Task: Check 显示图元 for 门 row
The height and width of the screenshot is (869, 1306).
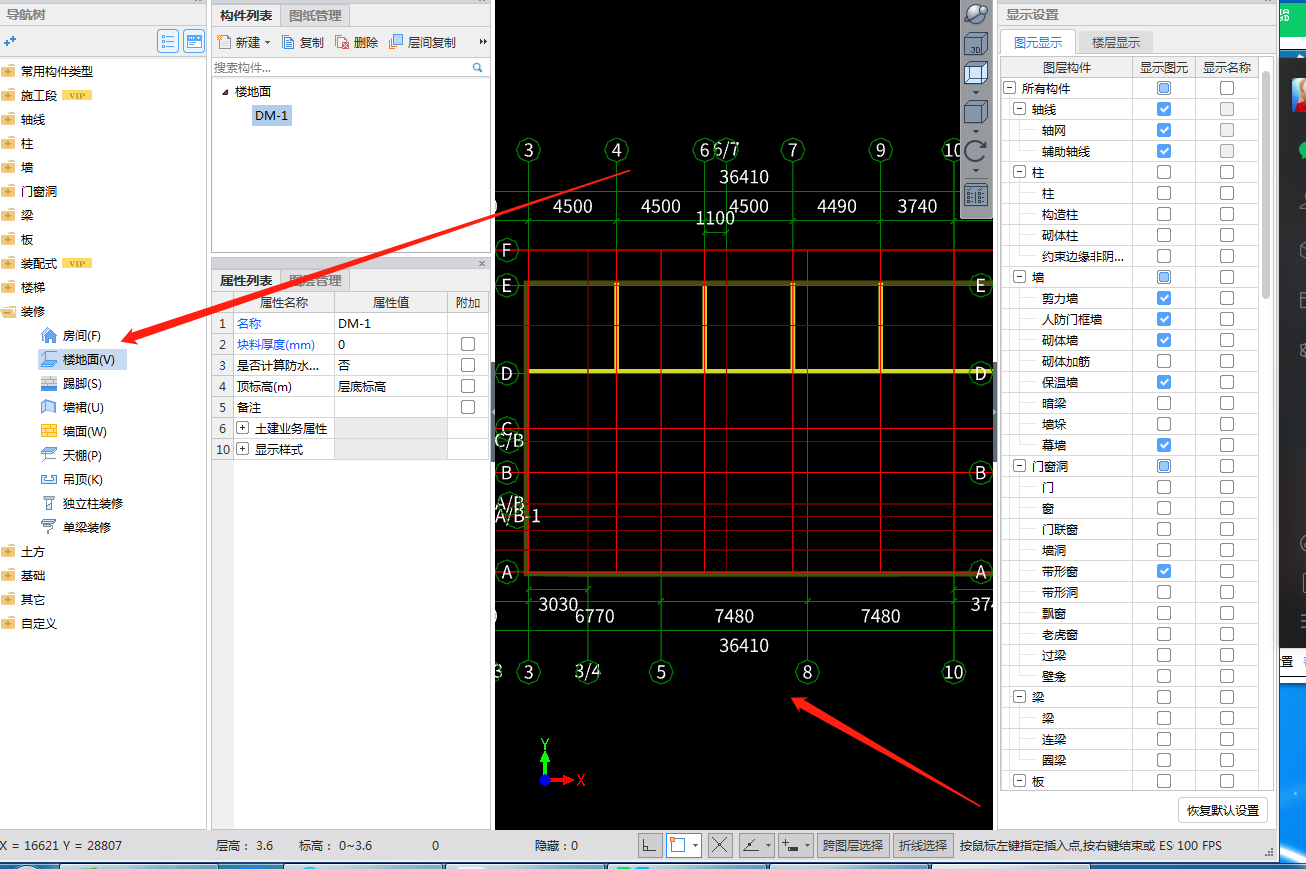Action: [x=1164, y=488]
